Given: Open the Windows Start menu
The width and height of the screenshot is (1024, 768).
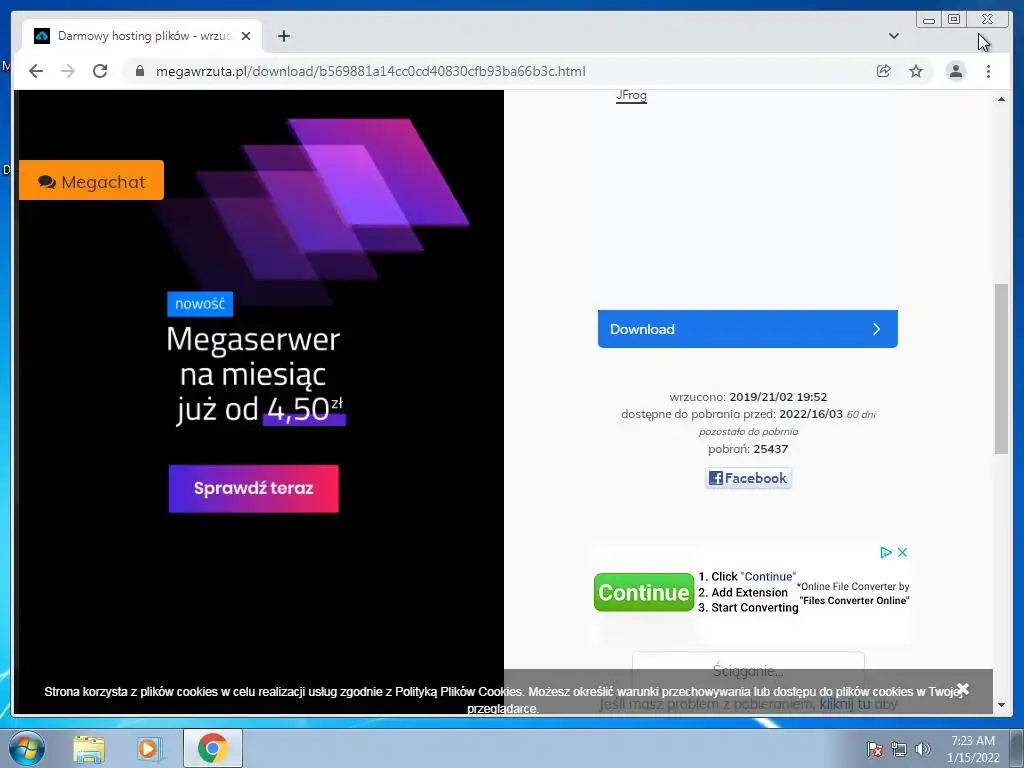Looking at the screenshot, I should (26, 748).
